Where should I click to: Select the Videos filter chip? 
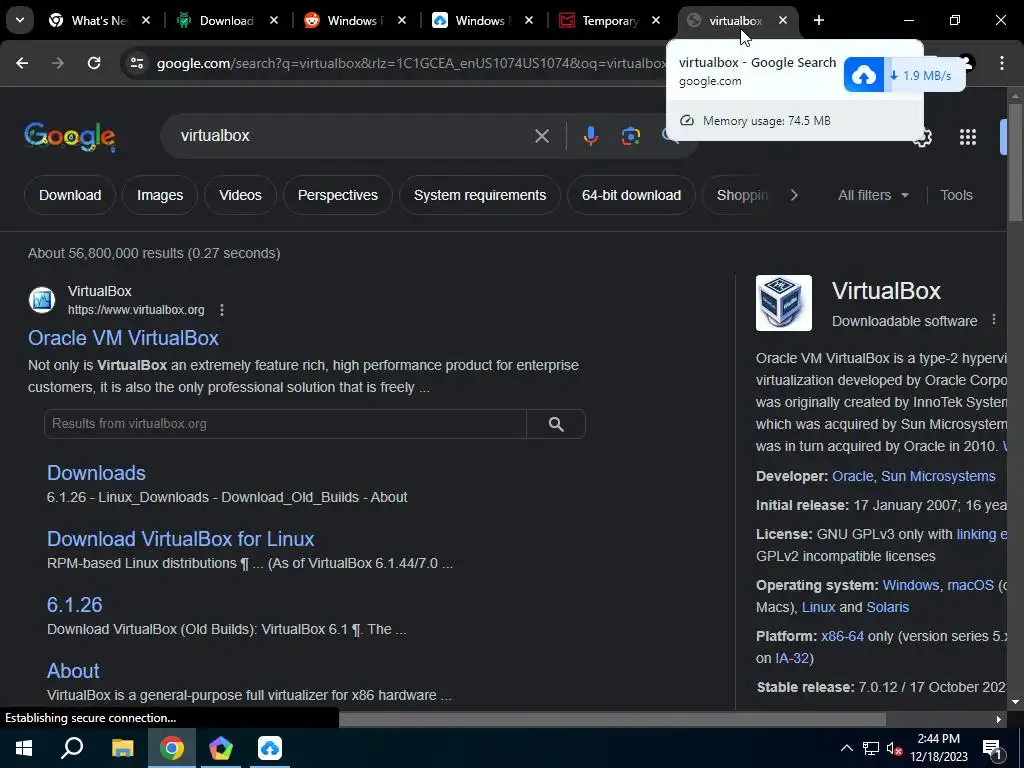pos(240,195)
